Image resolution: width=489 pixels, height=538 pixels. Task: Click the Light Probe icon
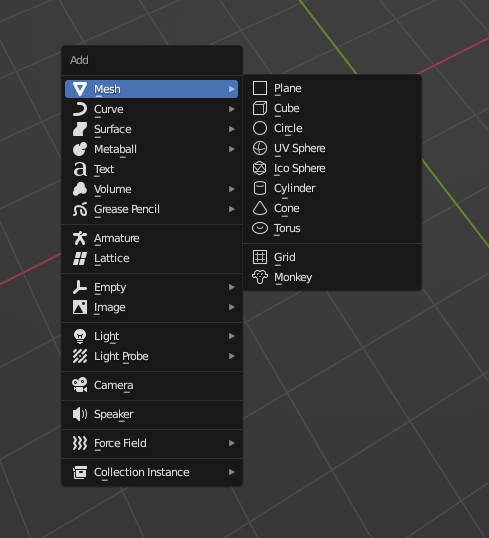(x=80, y=356)
